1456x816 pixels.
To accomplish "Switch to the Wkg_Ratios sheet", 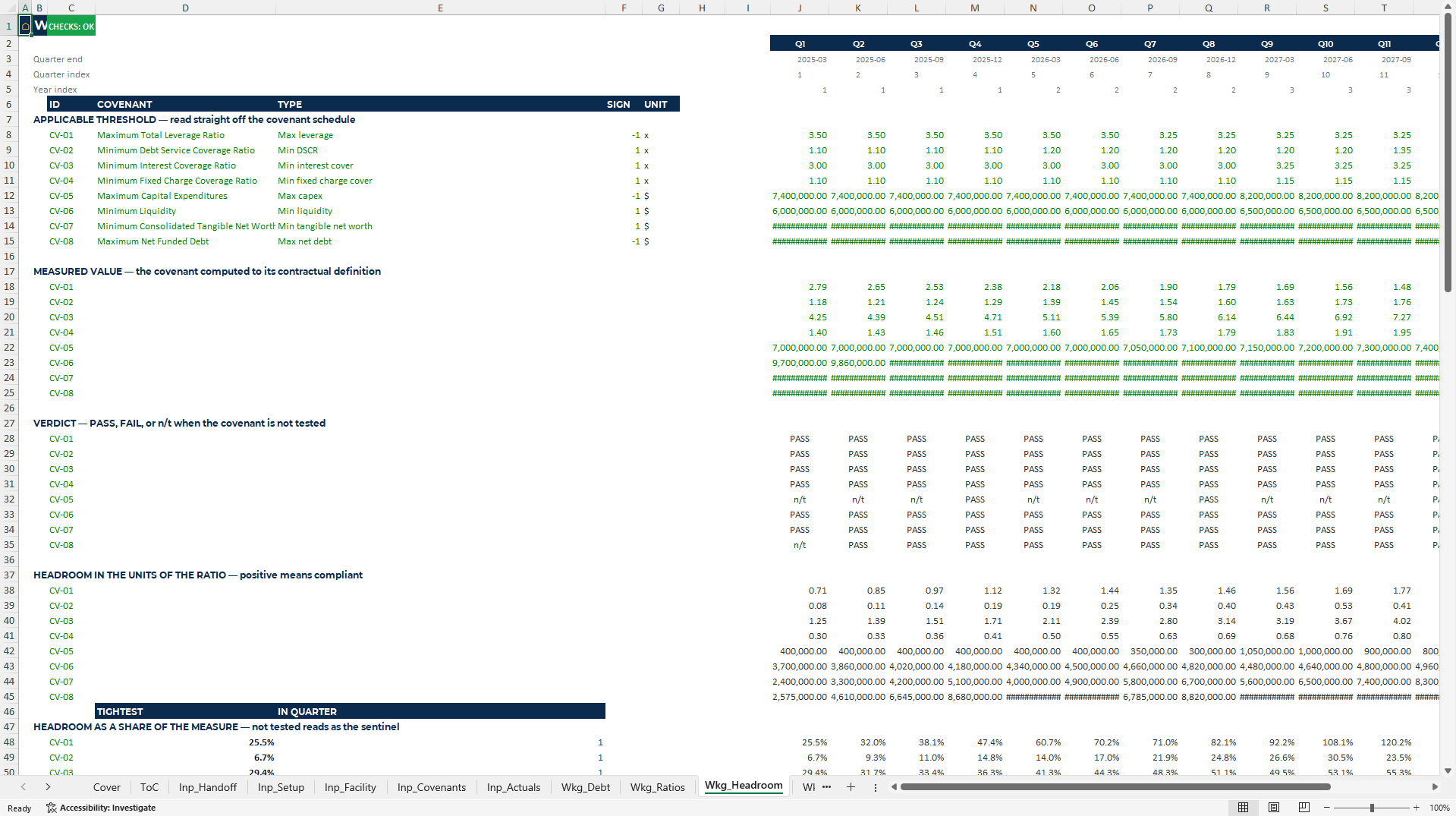I will coord(658,787).
